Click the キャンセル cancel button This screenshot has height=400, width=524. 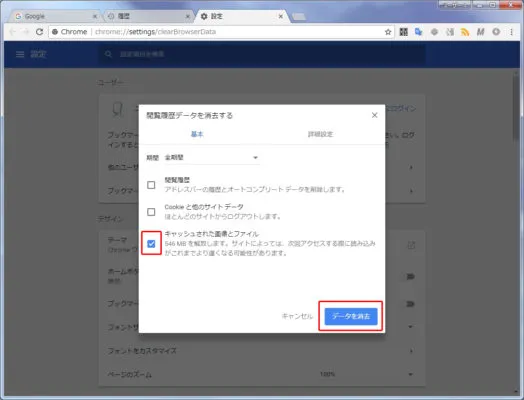point(297,316)
